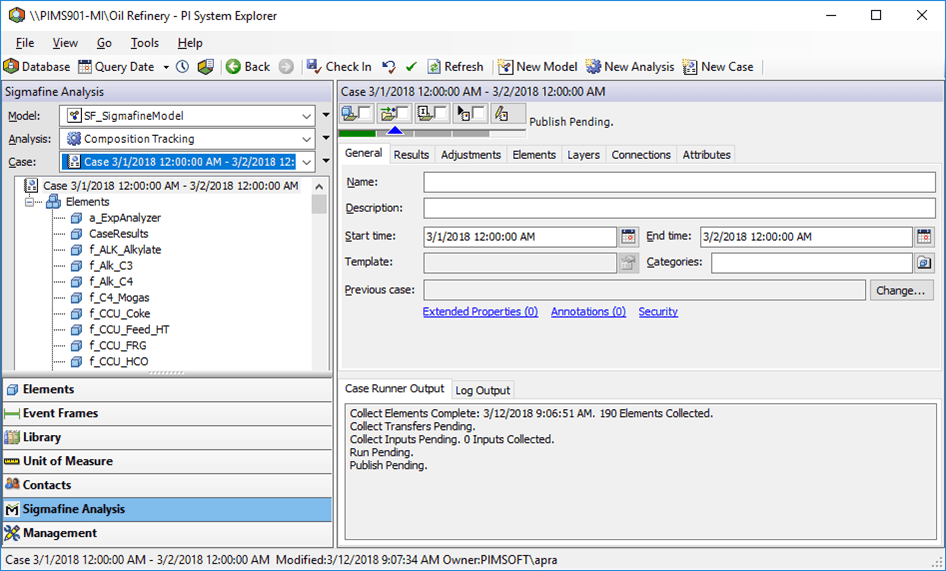Click the greyed-out Forward arrow
The width and height of the screenshot is (946, 571).
[287, 67]
